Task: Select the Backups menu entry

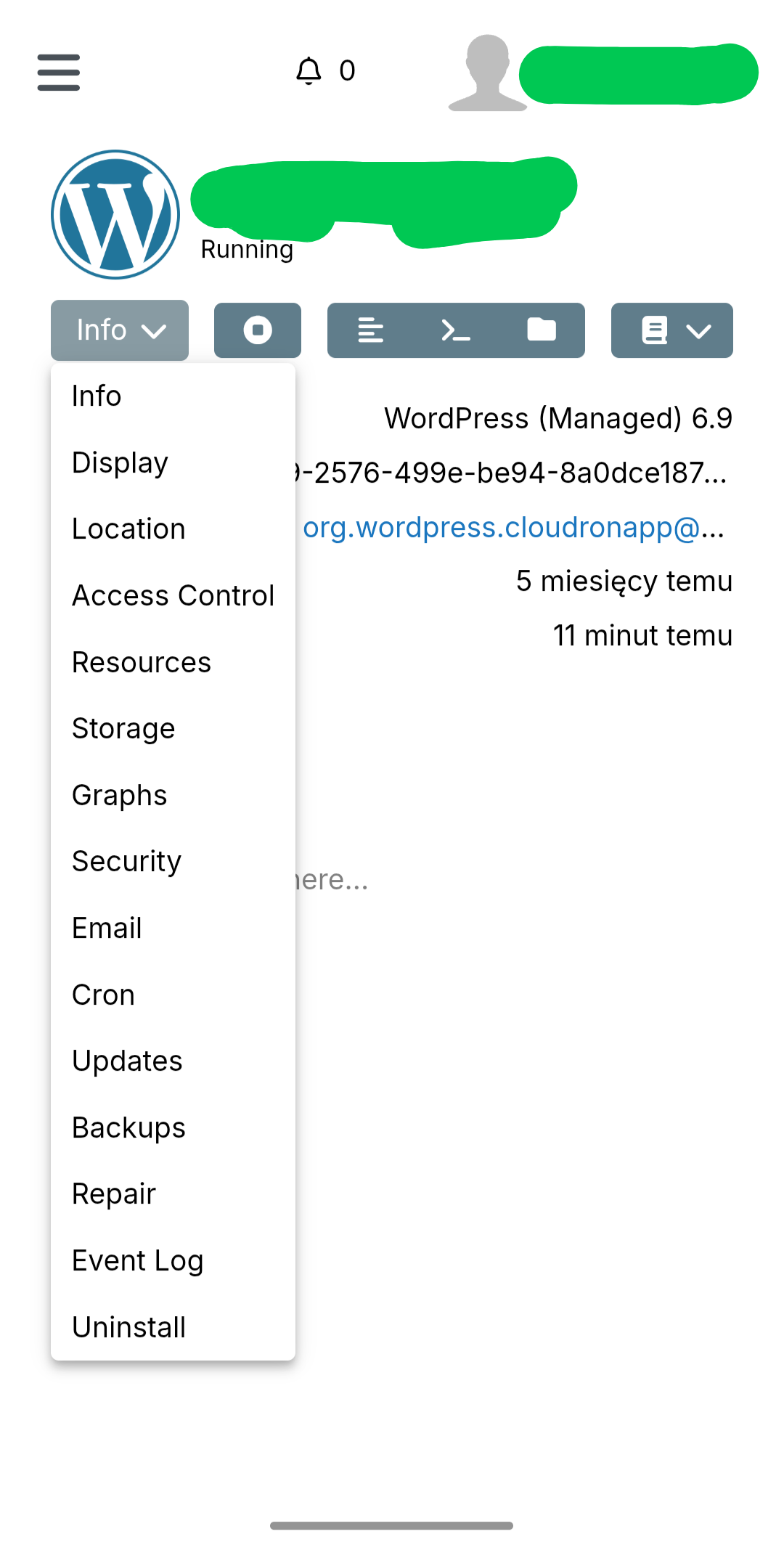Action: point(128,1127)
